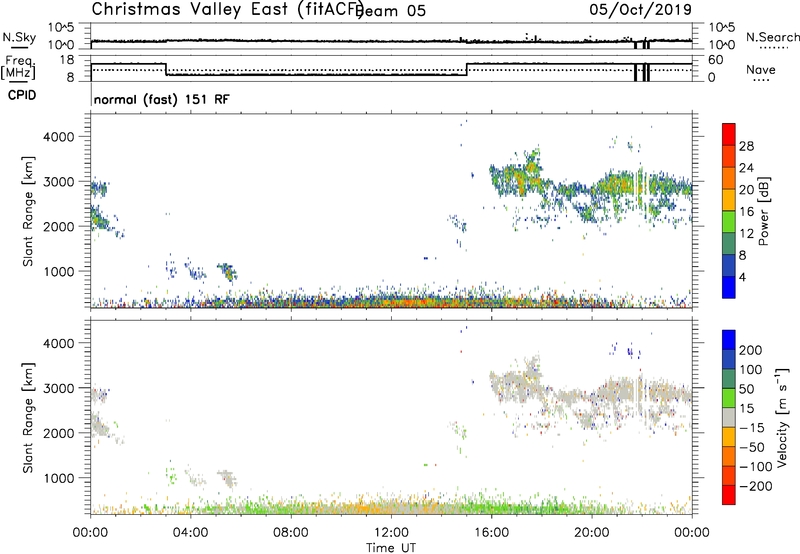Click the '08:00' time axis tick label
800x554 pixels.
click(291, 533)
